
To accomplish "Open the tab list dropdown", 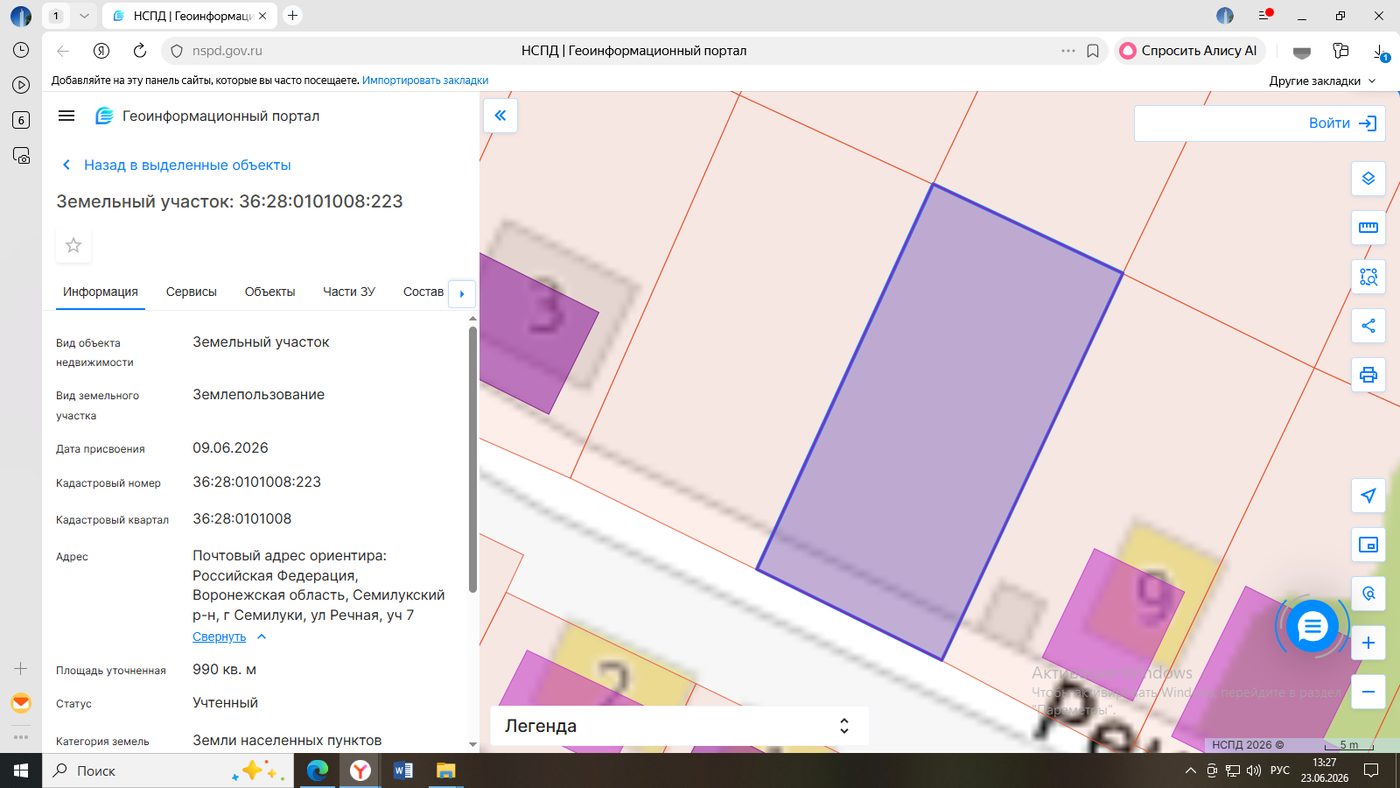I will point(84,16).
